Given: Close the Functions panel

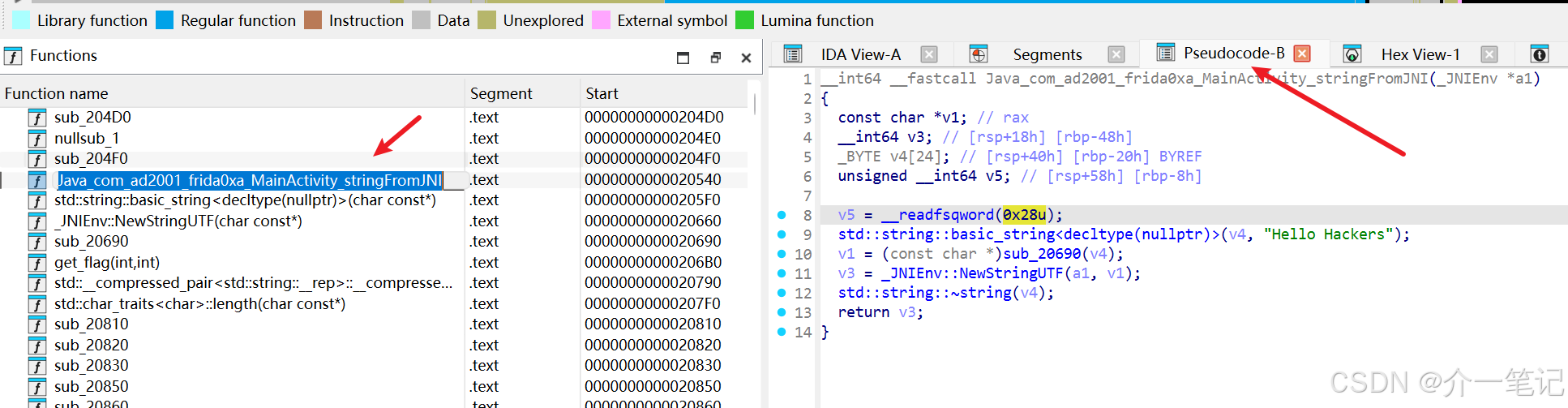Looking at the screenshot, I should (x=746, y=58).
